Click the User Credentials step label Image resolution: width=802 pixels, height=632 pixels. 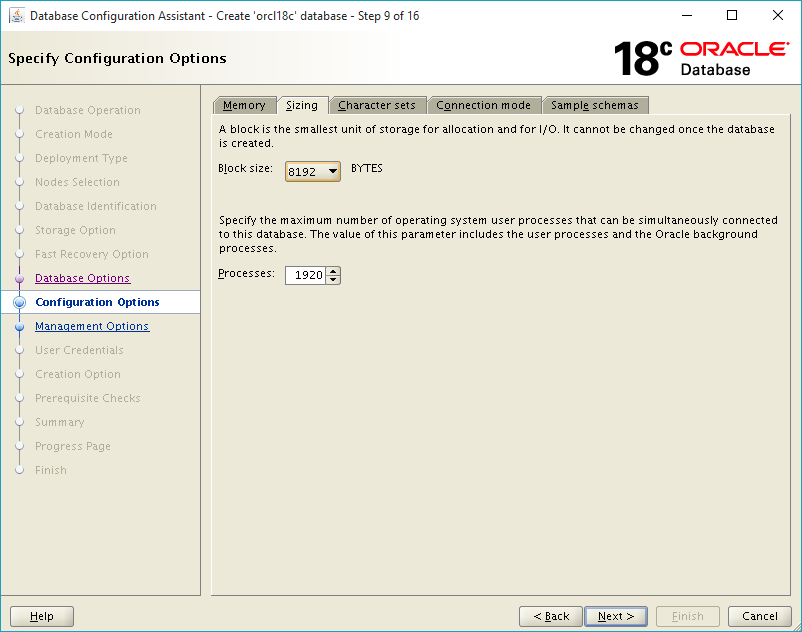[79, 350]
